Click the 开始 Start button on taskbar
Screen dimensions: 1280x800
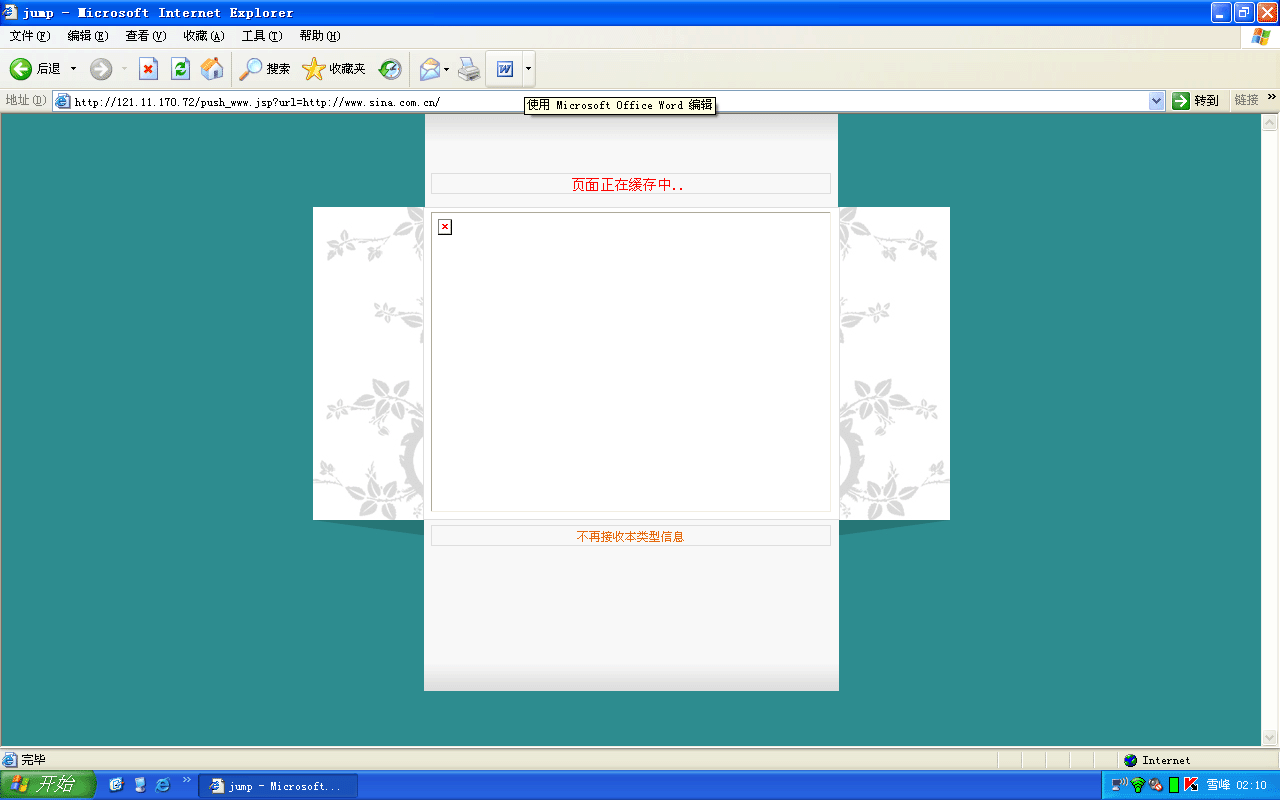(47, 785)
